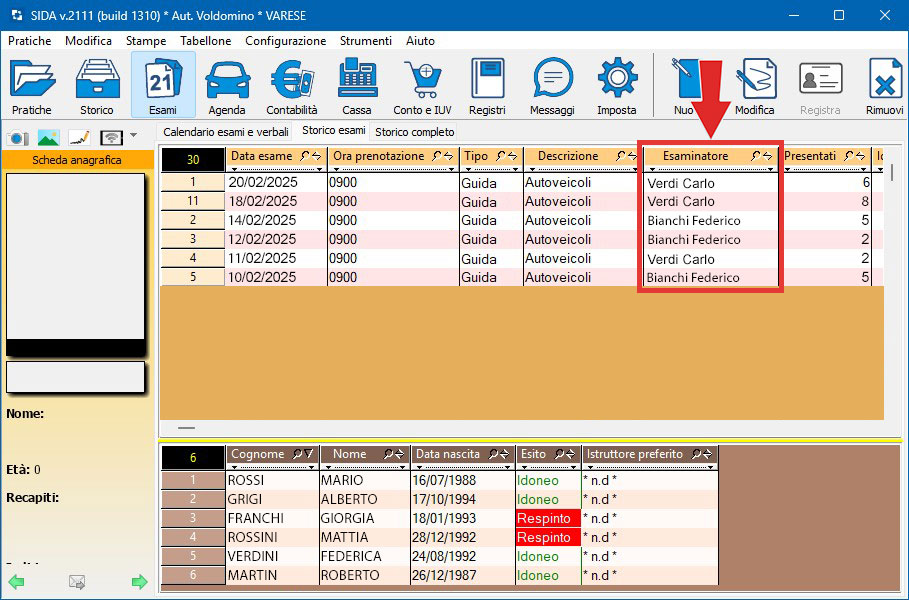This screenshot has width=909, height=600.
Task: Open the Agenda car icon
Action: tap(227, 85)
